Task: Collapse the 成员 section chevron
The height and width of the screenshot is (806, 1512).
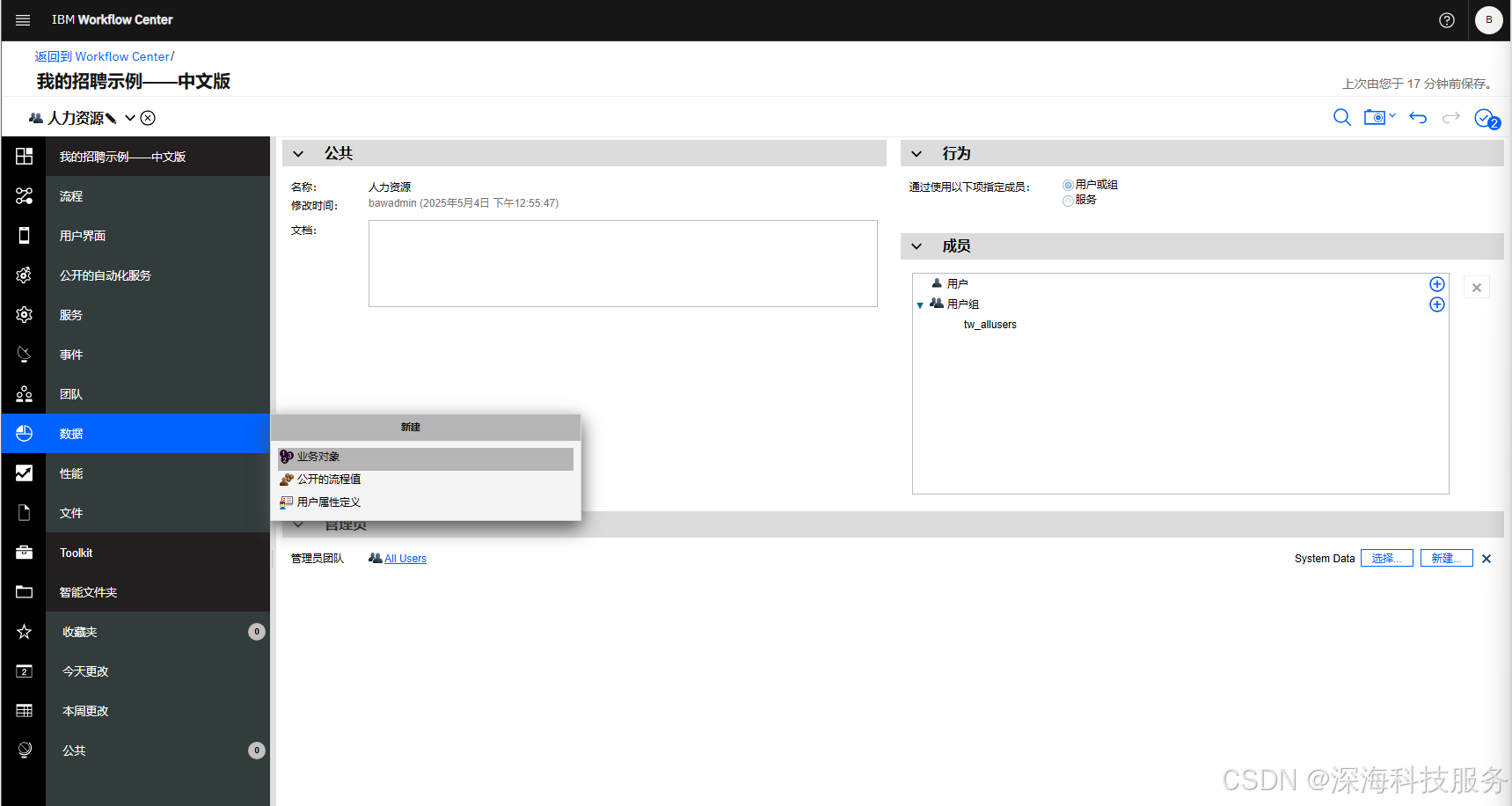Action: (x=917, y=246)
